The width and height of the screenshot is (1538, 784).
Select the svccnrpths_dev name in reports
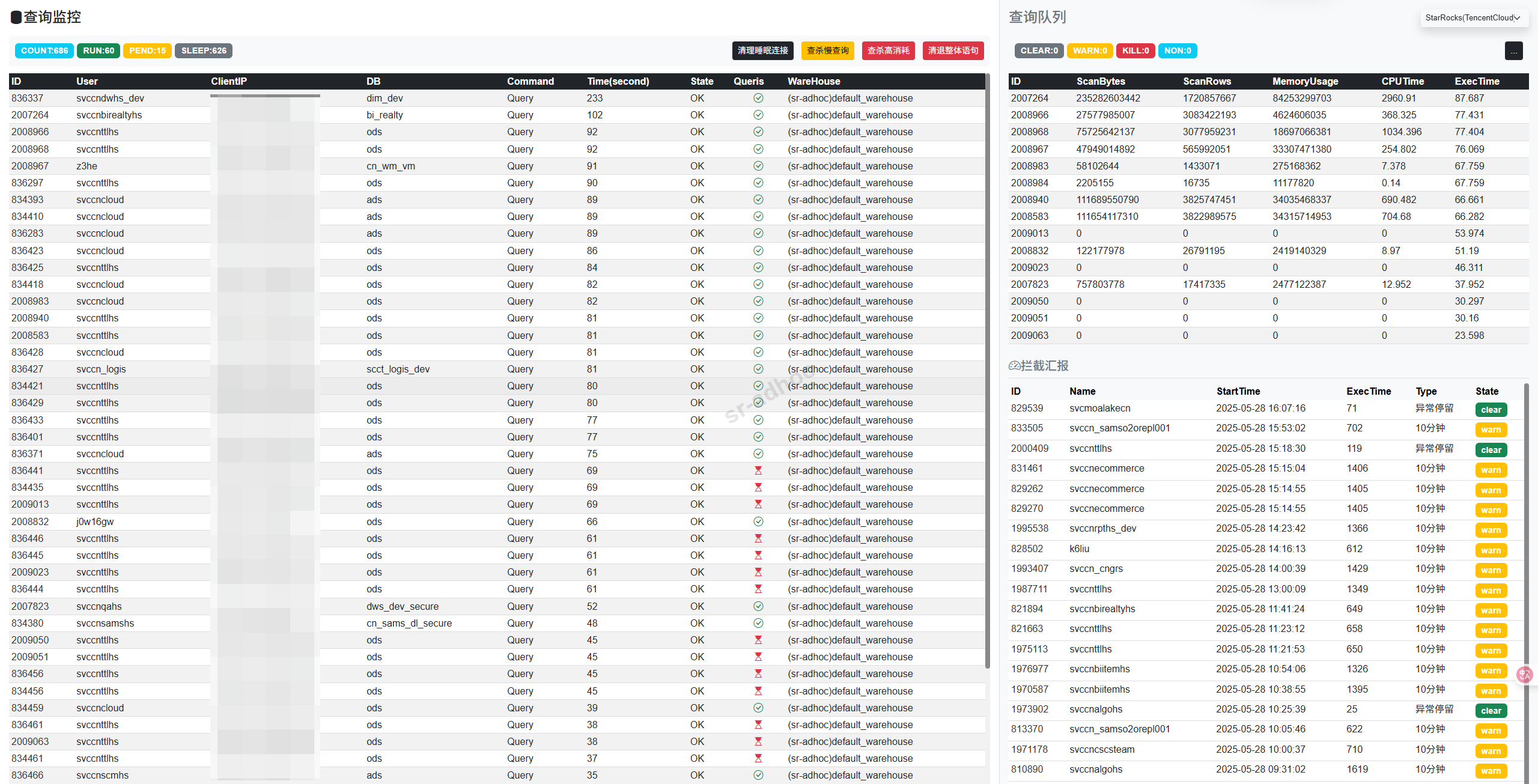click(x=1102, y=528)
